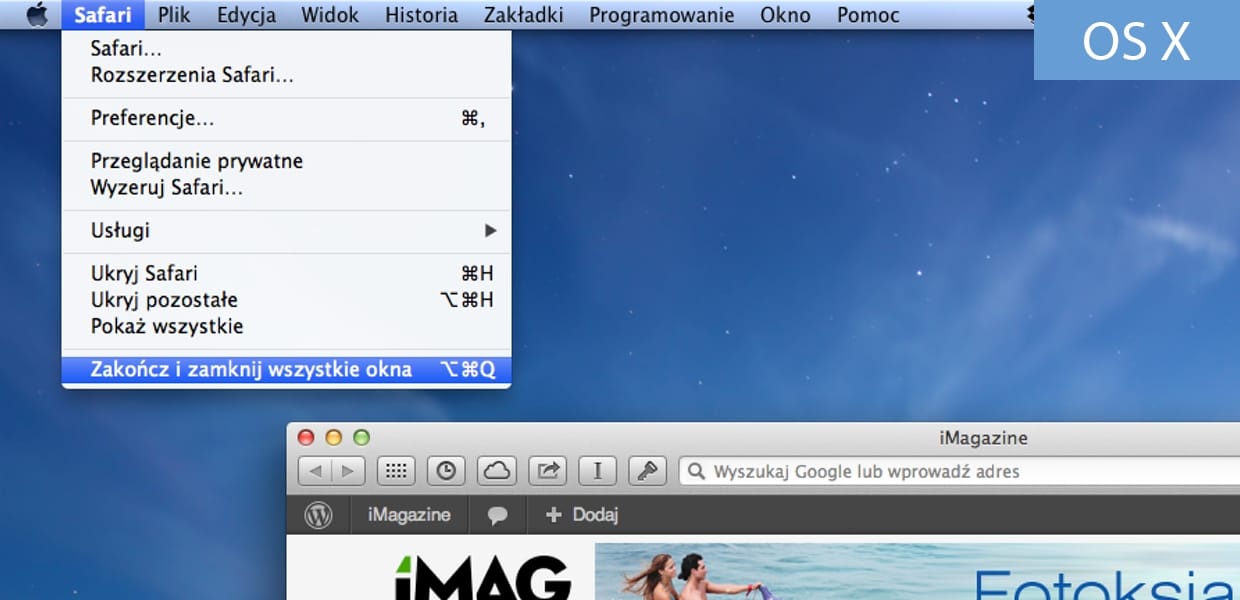Open the Okno menu
Viewport: 1240px width, 600px height.
tap(785, 15)
